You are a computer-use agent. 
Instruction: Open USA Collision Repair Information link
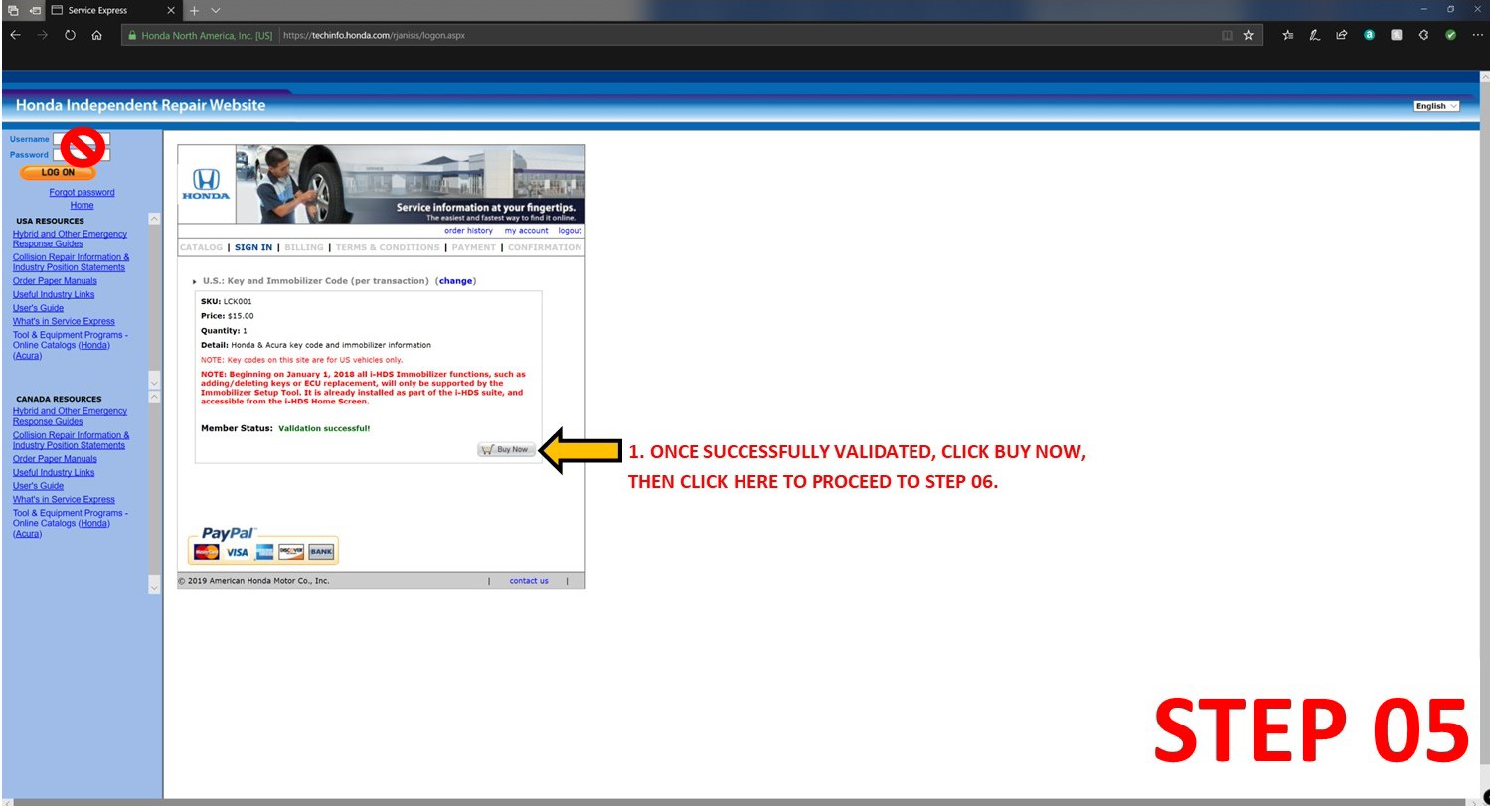click(x=71, y=262)
